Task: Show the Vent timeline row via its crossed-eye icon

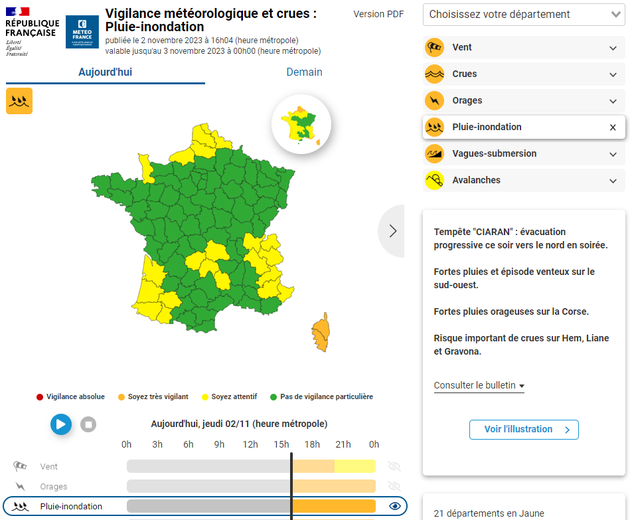Action: [x=395, y=466]
